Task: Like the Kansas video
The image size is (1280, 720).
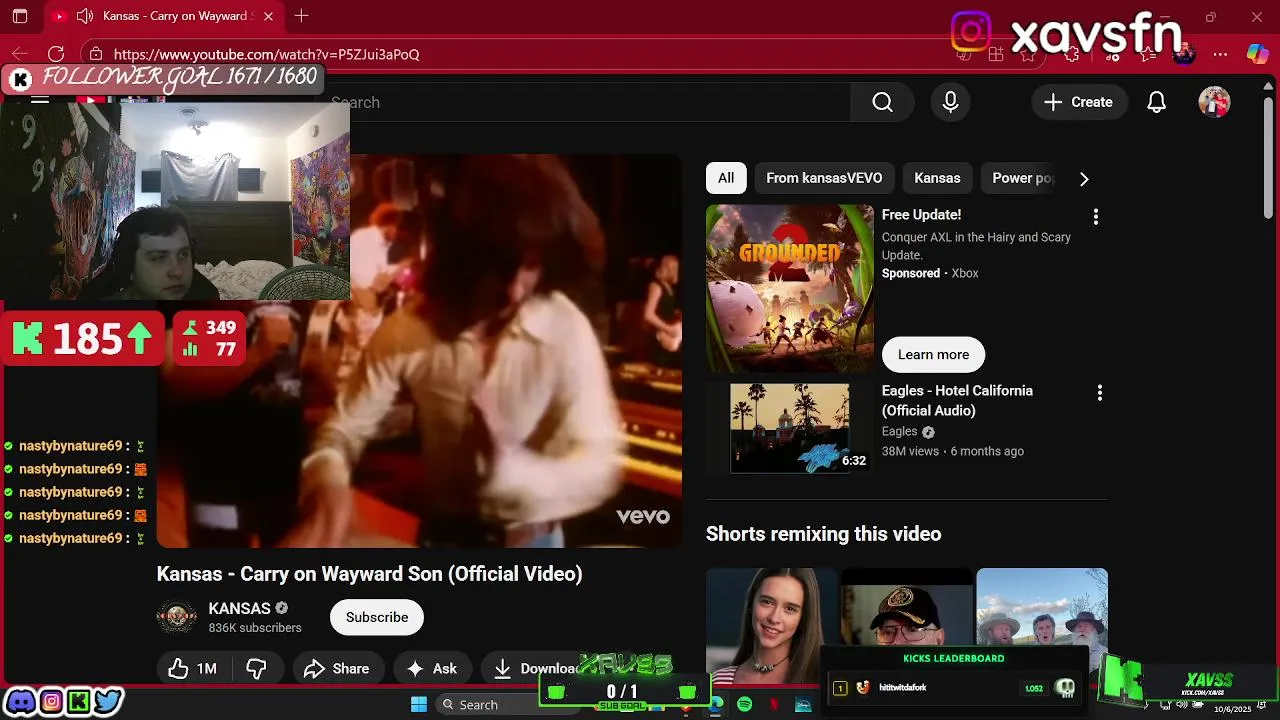Action: pyautogui.click(x=193, y=669)
